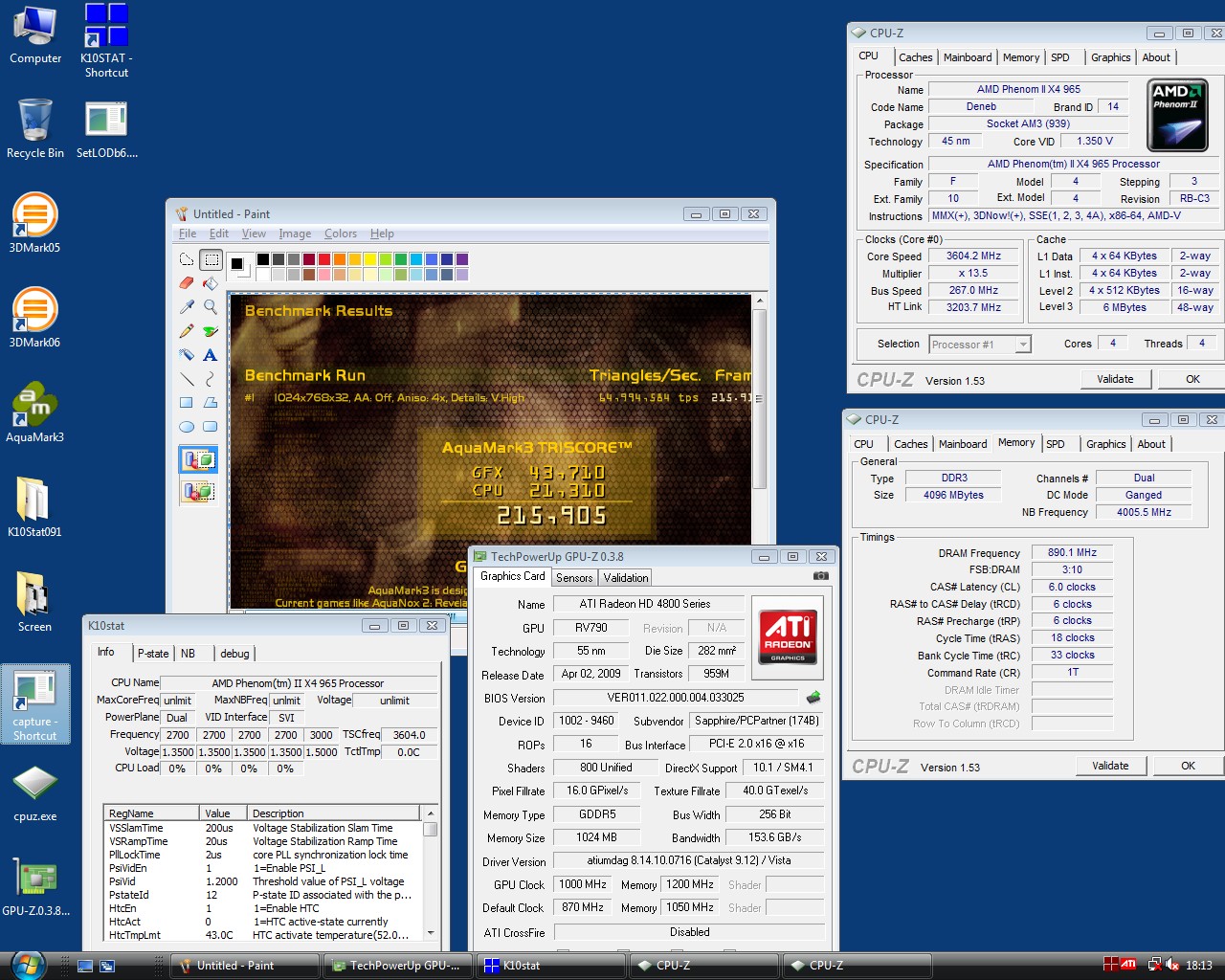Click the GPU-Z camera screenshot icon
Viewport: 1225px width, 980px height.
820,576
